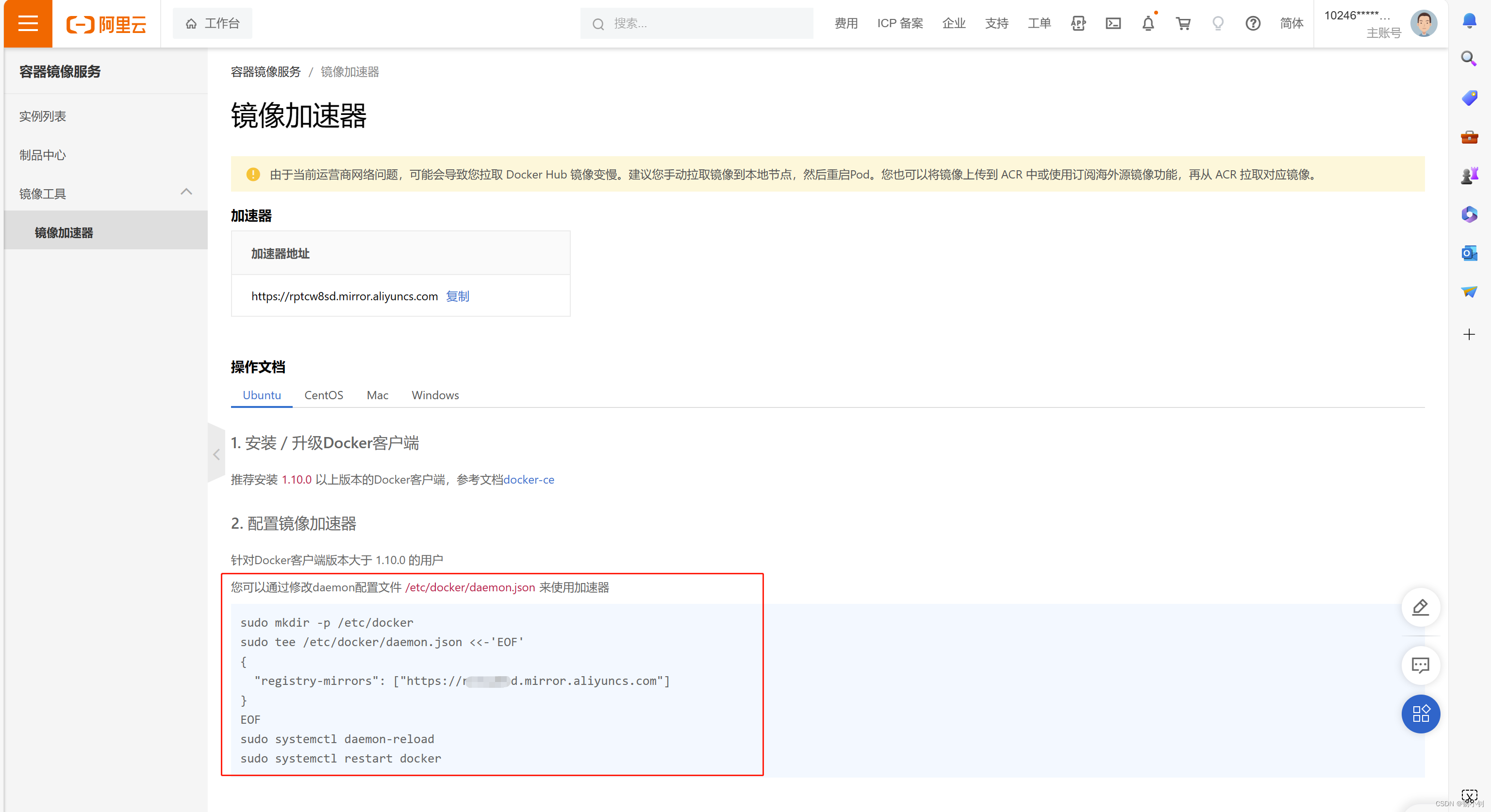The image size is (1491, 812).
Task: Click the blue apps grid floating button
Action: (1421, 714)
